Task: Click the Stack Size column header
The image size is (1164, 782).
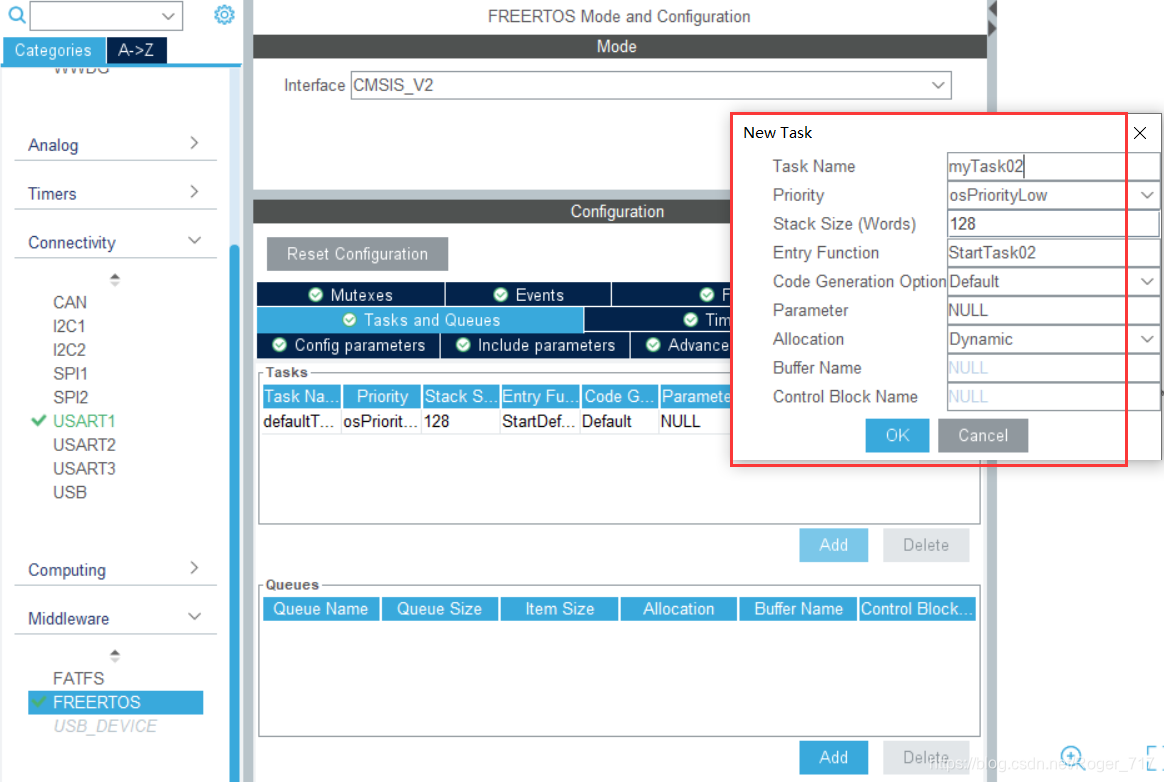Action: pyautogui.click(x=461, y=397)
